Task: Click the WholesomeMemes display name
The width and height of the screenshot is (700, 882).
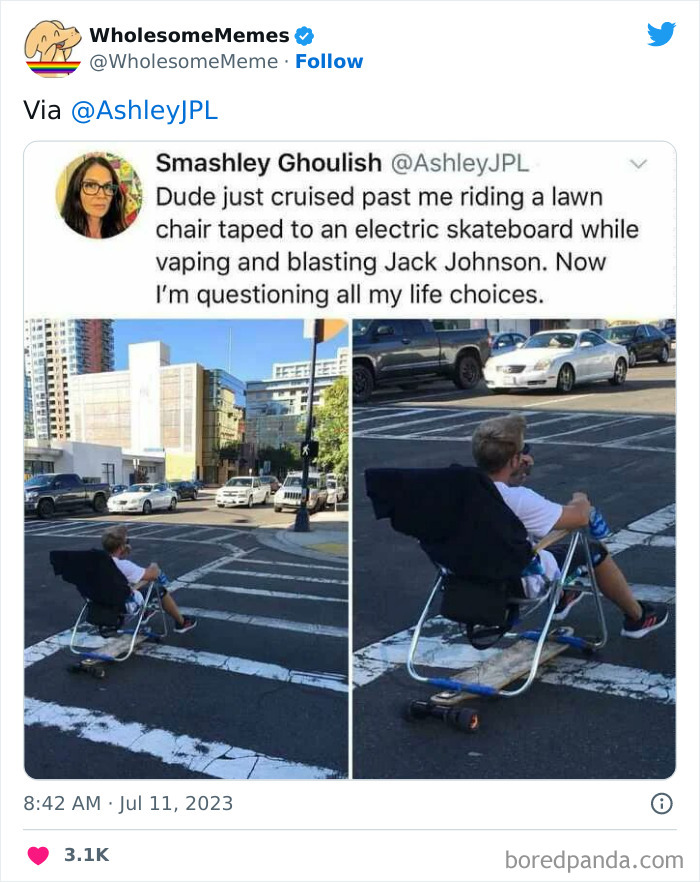Action: pyautogui.click(x=189, y=35)
